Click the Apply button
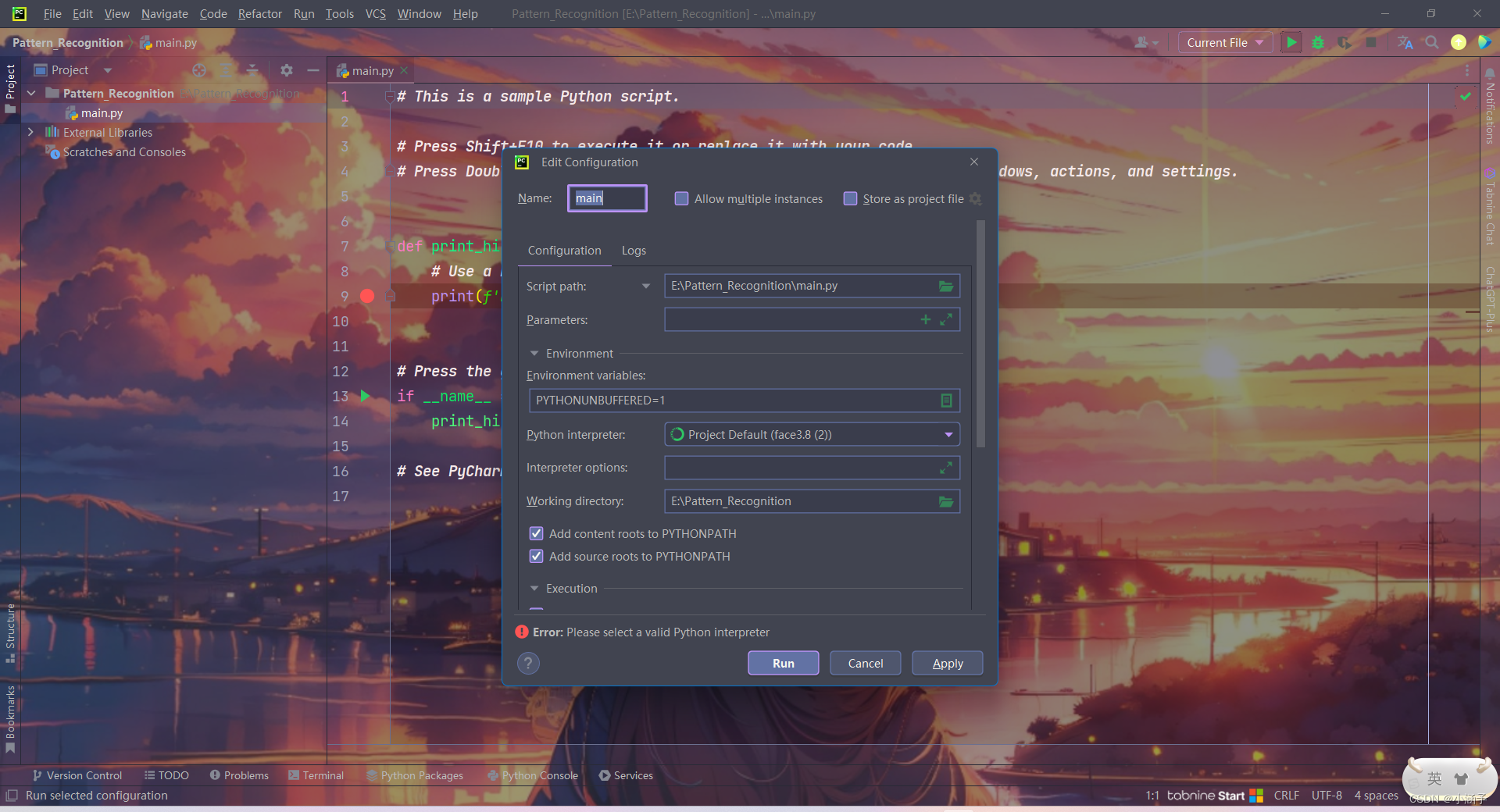 click(x=947, y=663)
